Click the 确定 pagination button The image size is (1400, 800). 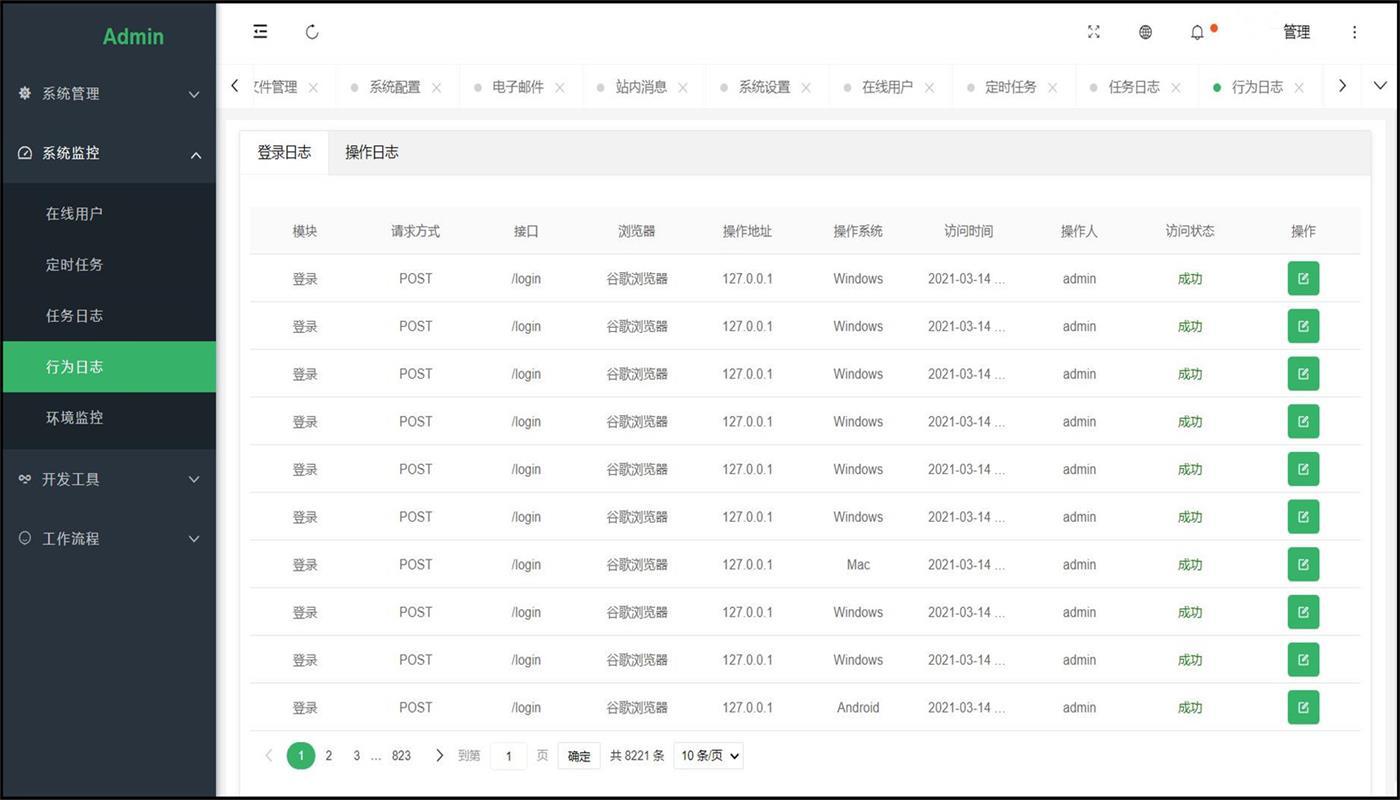coord(579,756)
